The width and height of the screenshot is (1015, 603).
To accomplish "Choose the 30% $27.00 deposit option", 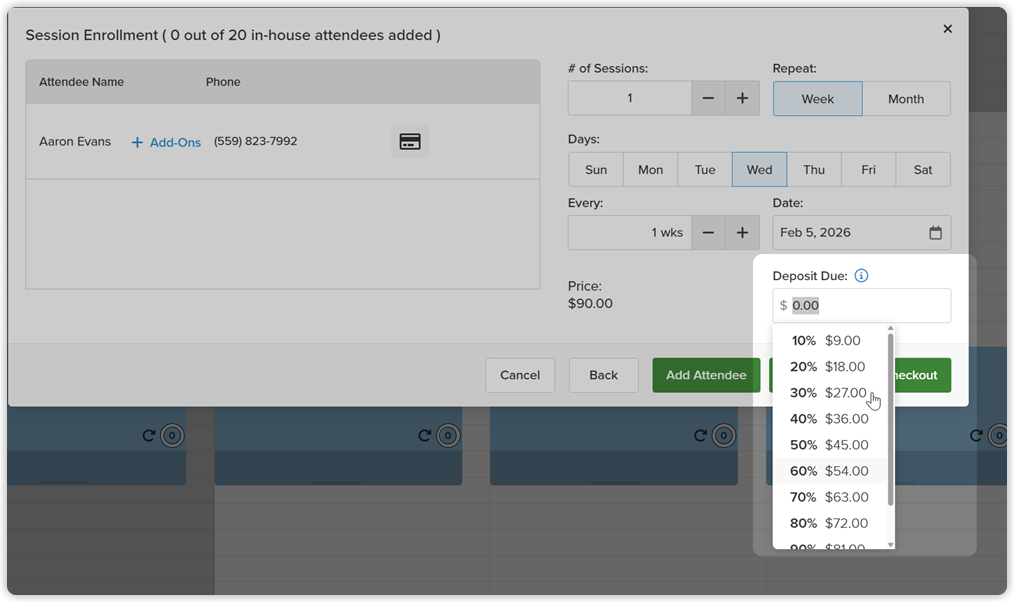I will (x=829, y=393).
